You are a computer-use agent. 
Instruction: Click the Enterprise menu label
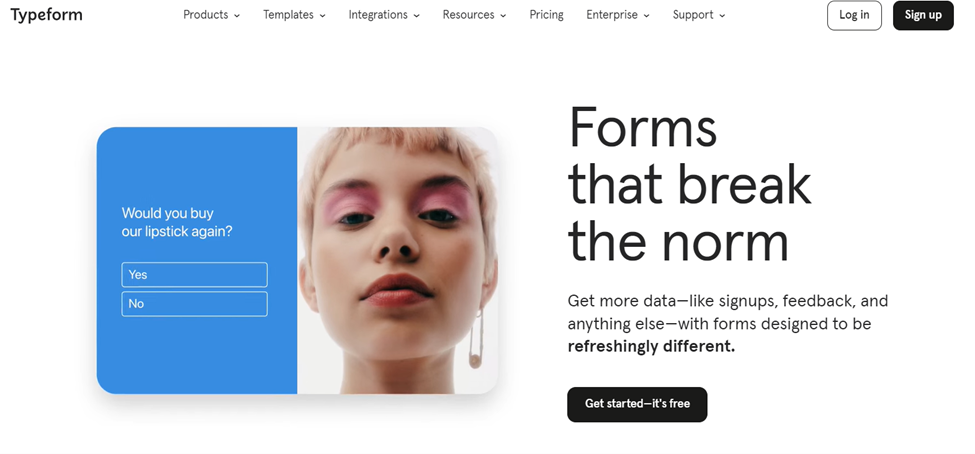point(612,15)
